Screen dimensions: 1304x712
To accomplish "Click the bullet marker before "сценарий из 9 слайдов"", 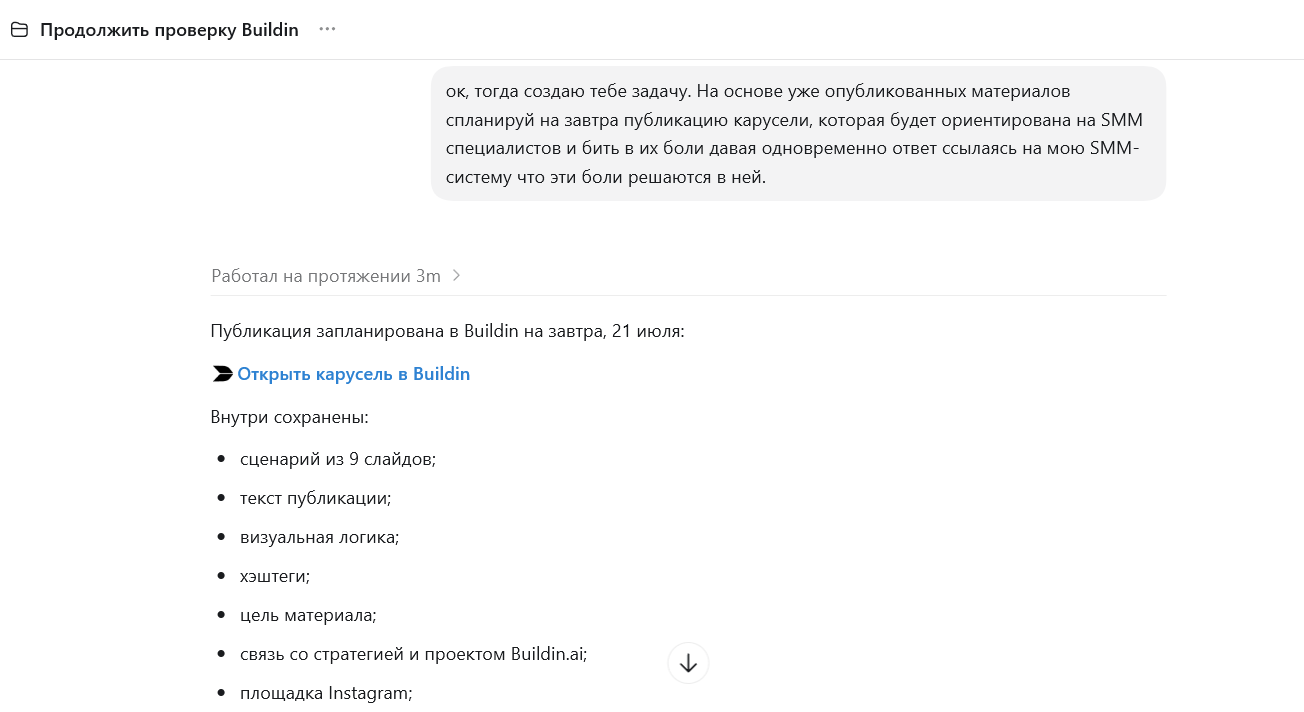I will pos(221,459).
